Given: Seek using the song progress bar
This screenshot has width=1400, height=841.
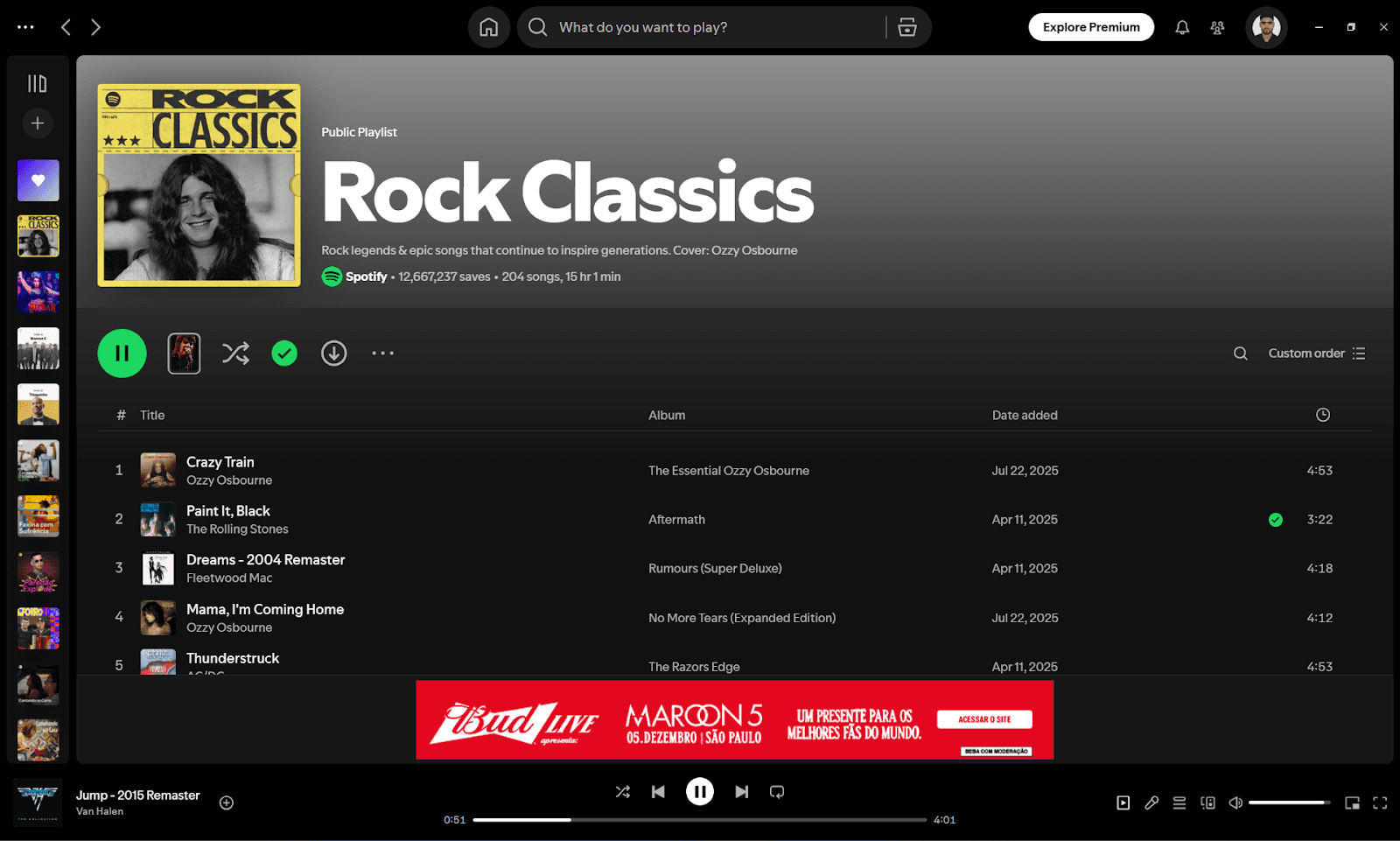Looking at the screenshot, I should coord(699,820).
